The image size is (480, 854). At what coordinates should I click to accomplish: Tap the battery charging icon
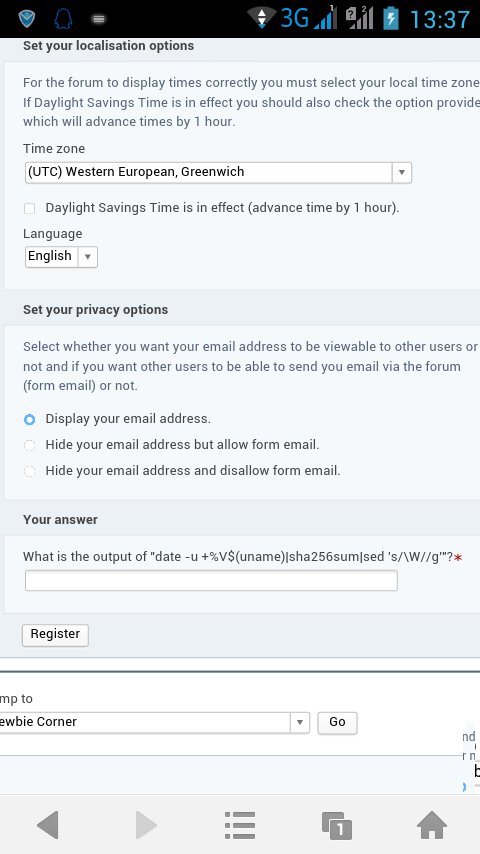click(391, 19)
